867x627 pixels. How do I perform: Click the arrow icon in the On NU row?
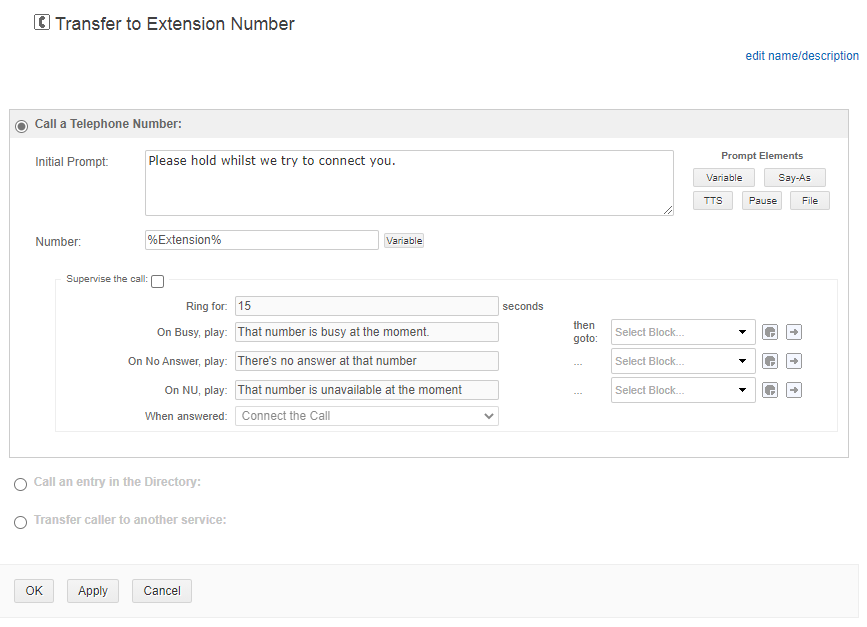click(794, 390)
